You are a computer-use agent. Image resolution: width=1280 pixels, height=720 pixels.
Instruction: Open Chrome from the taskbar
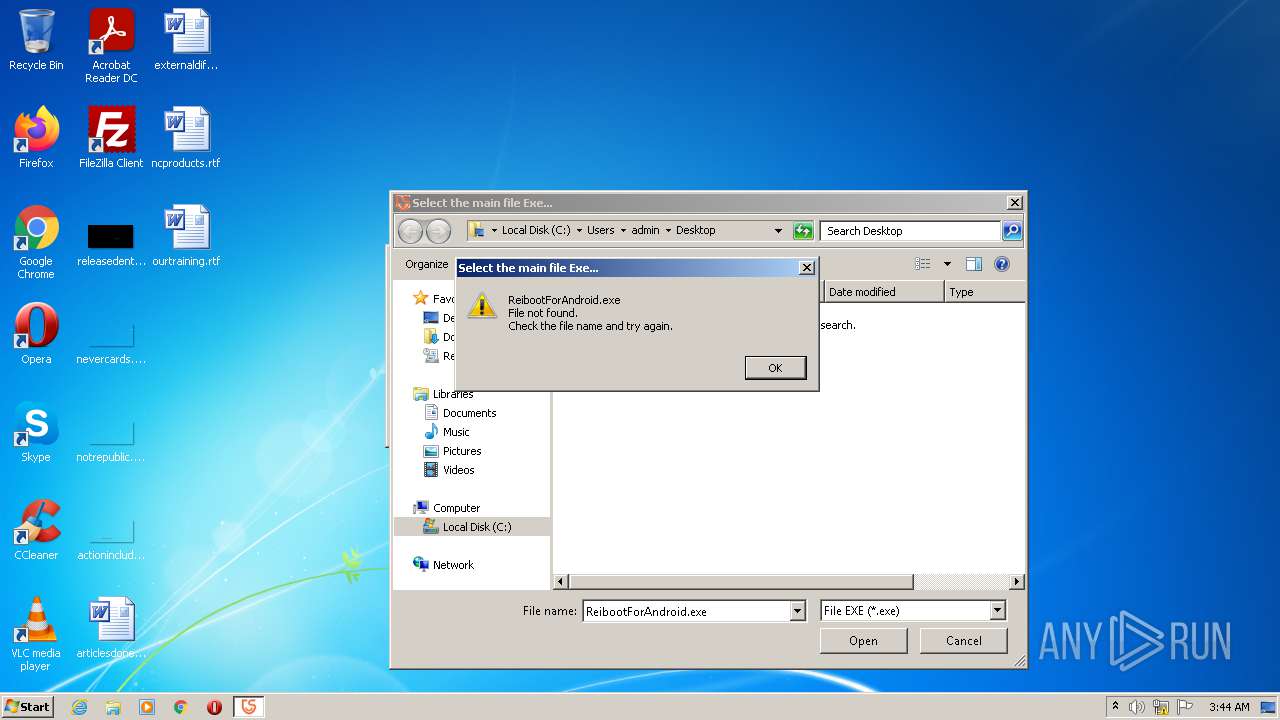point(181,707)
